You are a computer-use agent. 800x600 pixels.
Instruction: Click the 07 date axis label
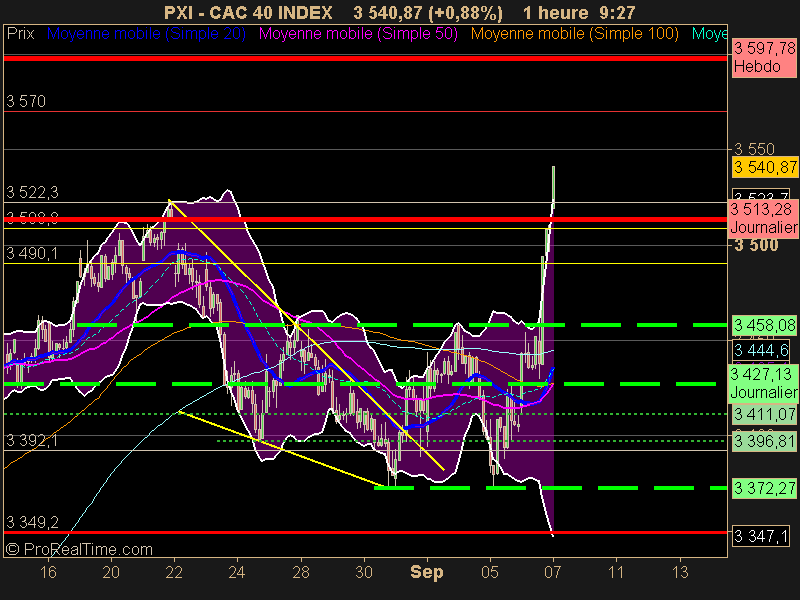[553, 572]
